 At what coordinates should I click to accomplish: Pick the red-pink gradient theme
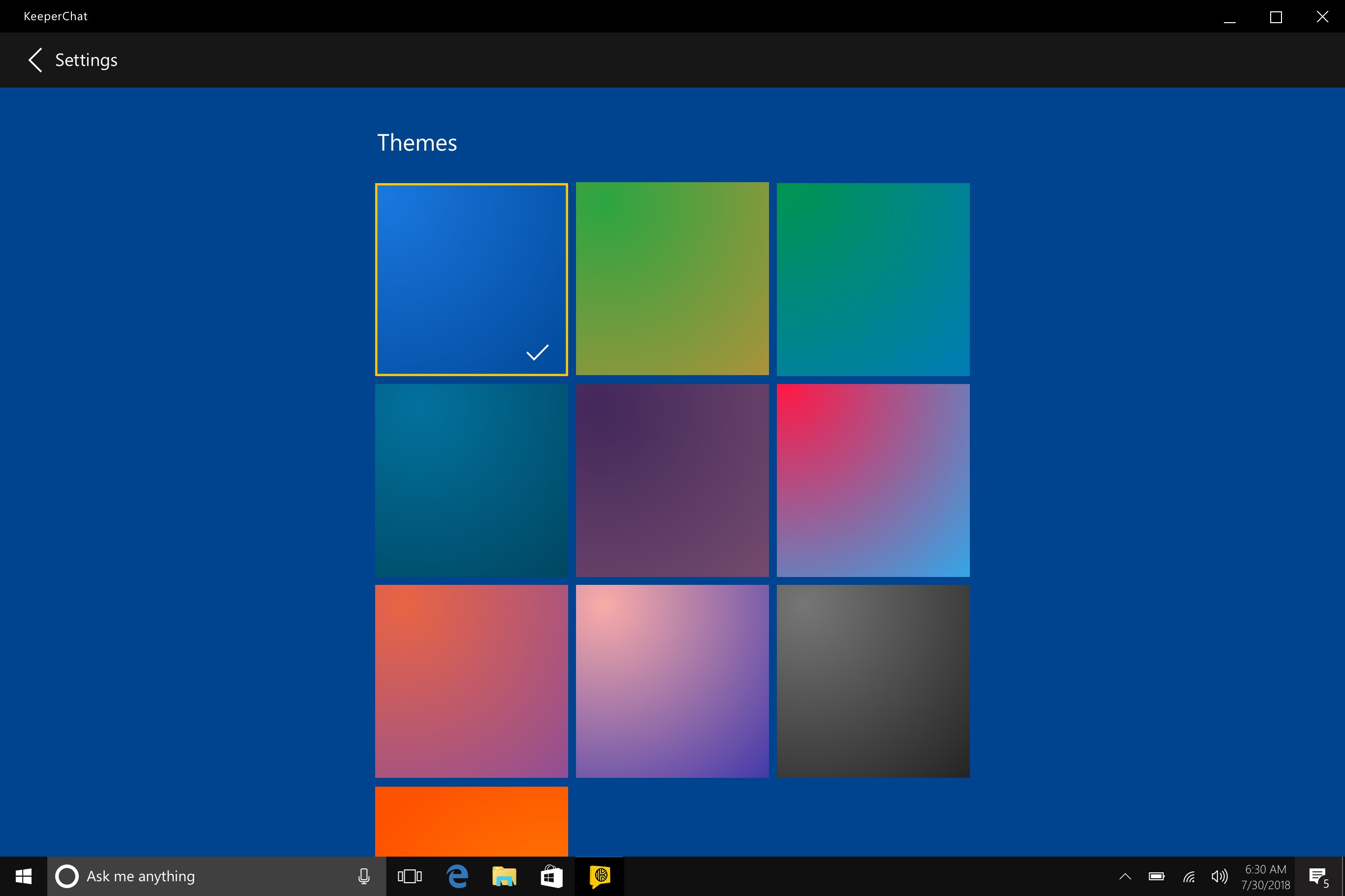pyautogui.click(x=873, y=480)
